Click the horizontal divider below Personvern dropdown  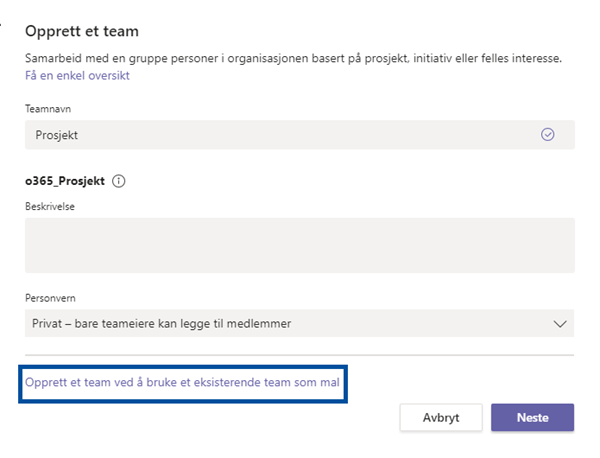[x=300, y=354]
